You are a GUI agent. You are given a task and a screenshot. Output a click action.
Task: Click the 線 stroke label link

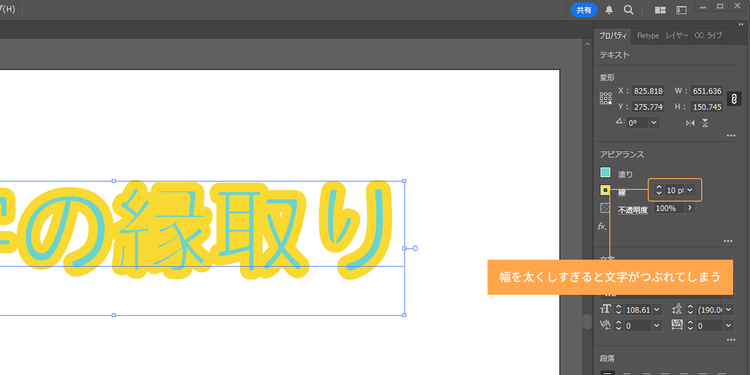point(622,193)
